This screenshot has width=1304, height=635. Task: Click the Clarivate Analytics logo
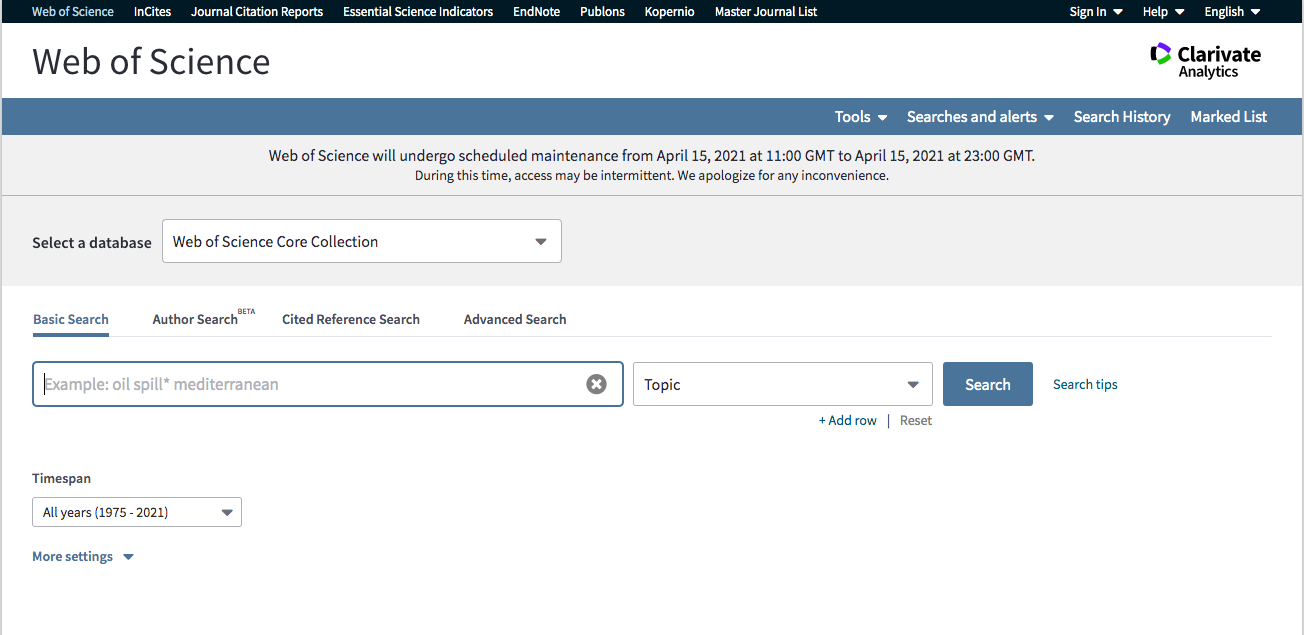pyautogui.click(x=1205, y=61)
